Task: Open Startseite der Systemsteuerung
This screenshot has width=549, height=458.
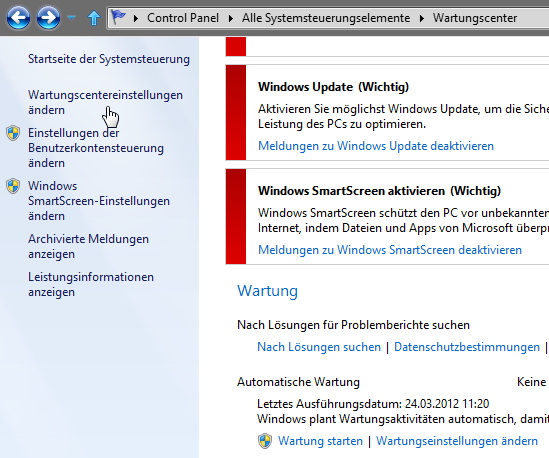Action: pyautogui.click(x=109, y=59)
